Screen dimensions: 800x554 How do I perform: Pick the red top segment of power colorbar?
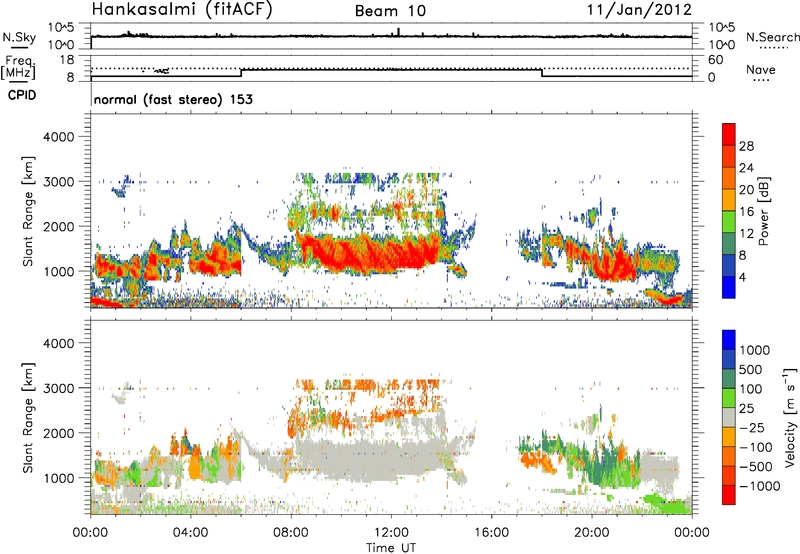(x=729, y=134)
